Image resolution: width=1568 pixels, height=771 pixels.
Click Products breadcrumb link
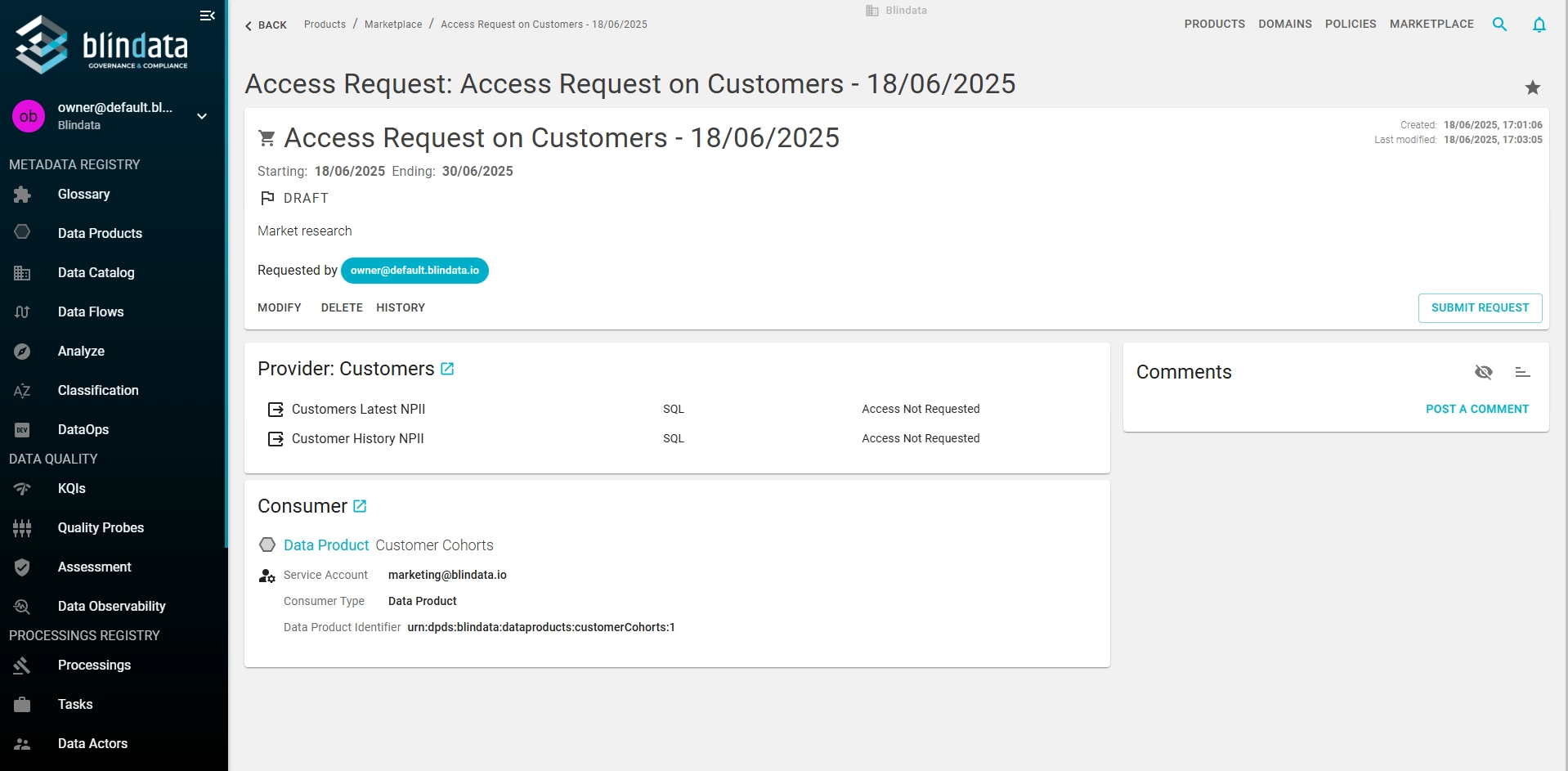point(325,25)
